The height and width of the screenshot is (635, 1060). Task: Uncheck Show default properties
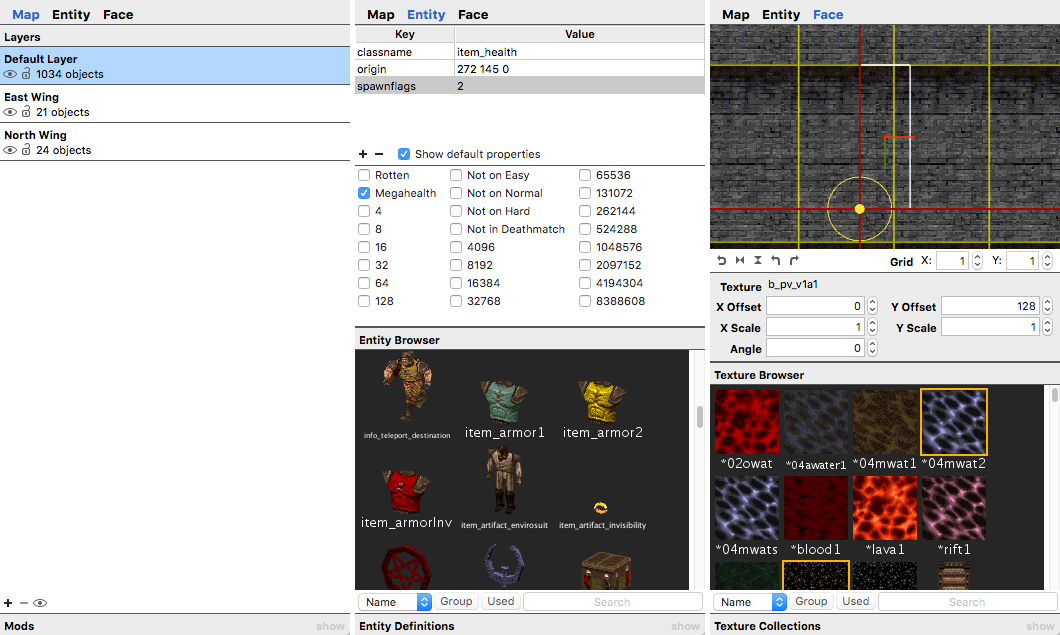[x=404, y=154]
